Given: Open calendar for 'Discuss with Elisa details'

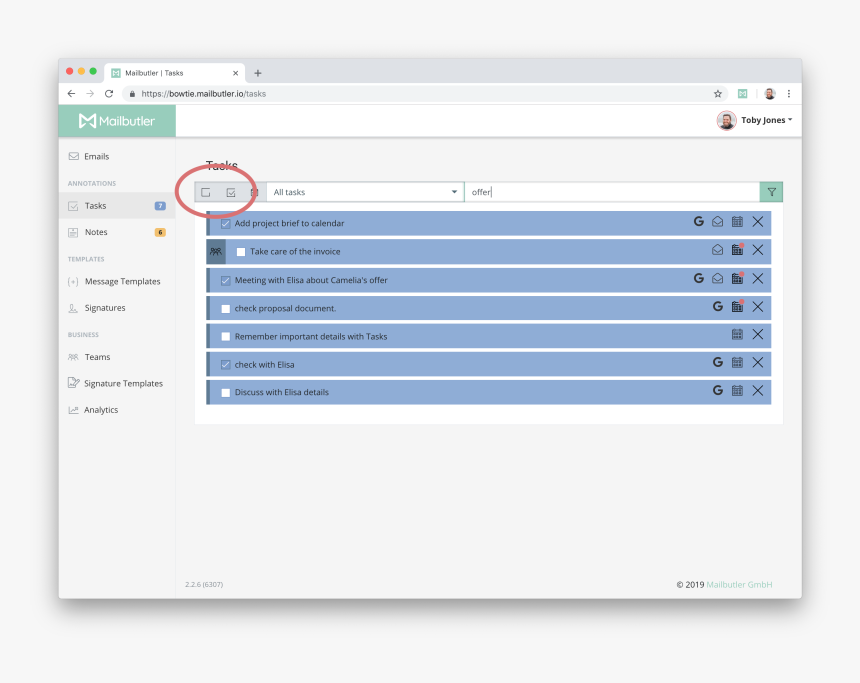Looking at the screenshot, I should [737, 391].
